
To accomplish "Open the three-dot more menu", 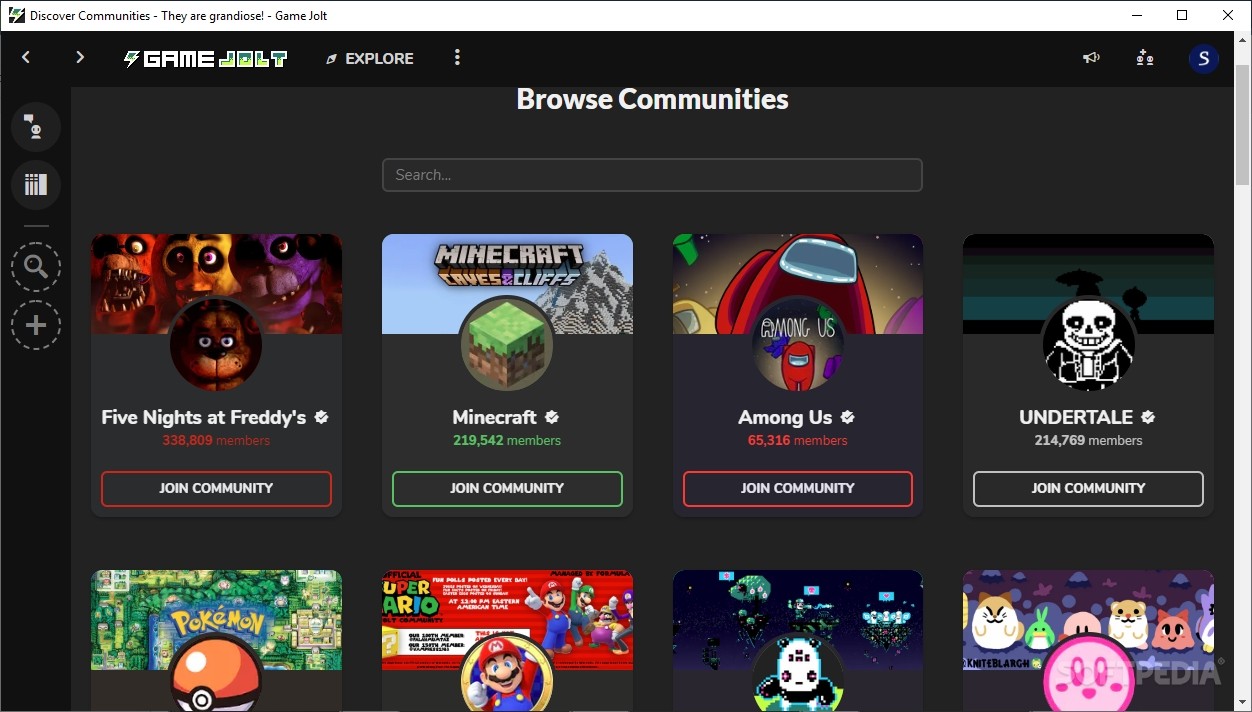I will click(457, 58).
